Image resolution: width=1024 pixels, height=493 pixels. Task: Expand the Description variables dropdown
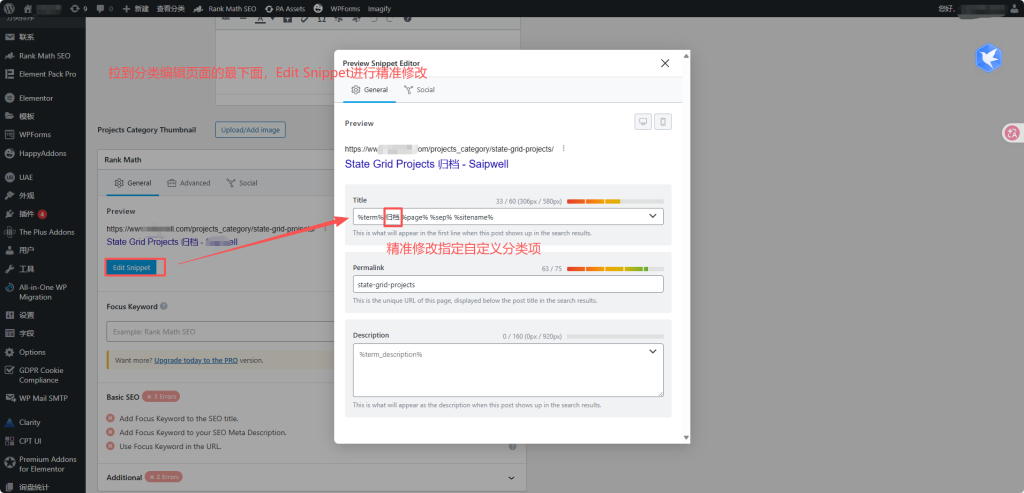tap(653, 351)
